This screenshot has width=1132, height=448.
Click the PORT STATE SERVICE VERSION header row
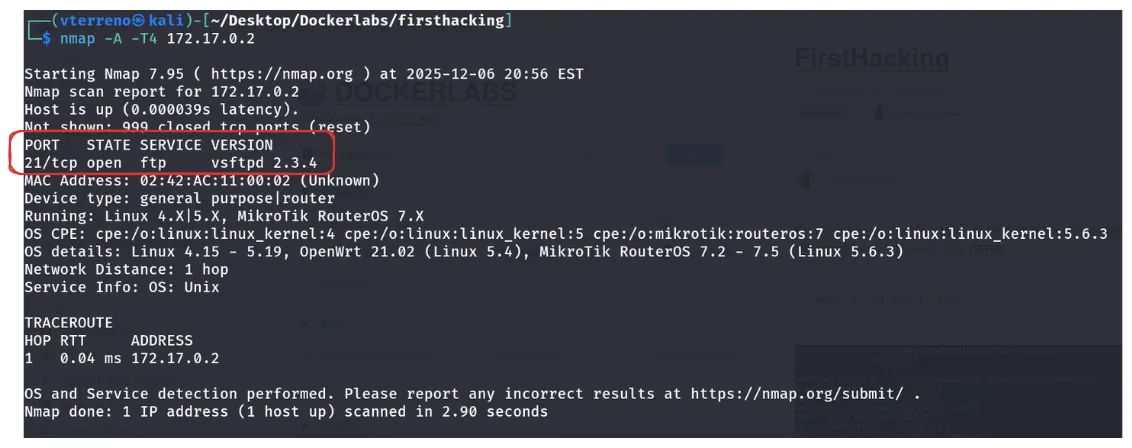[148, 145]
